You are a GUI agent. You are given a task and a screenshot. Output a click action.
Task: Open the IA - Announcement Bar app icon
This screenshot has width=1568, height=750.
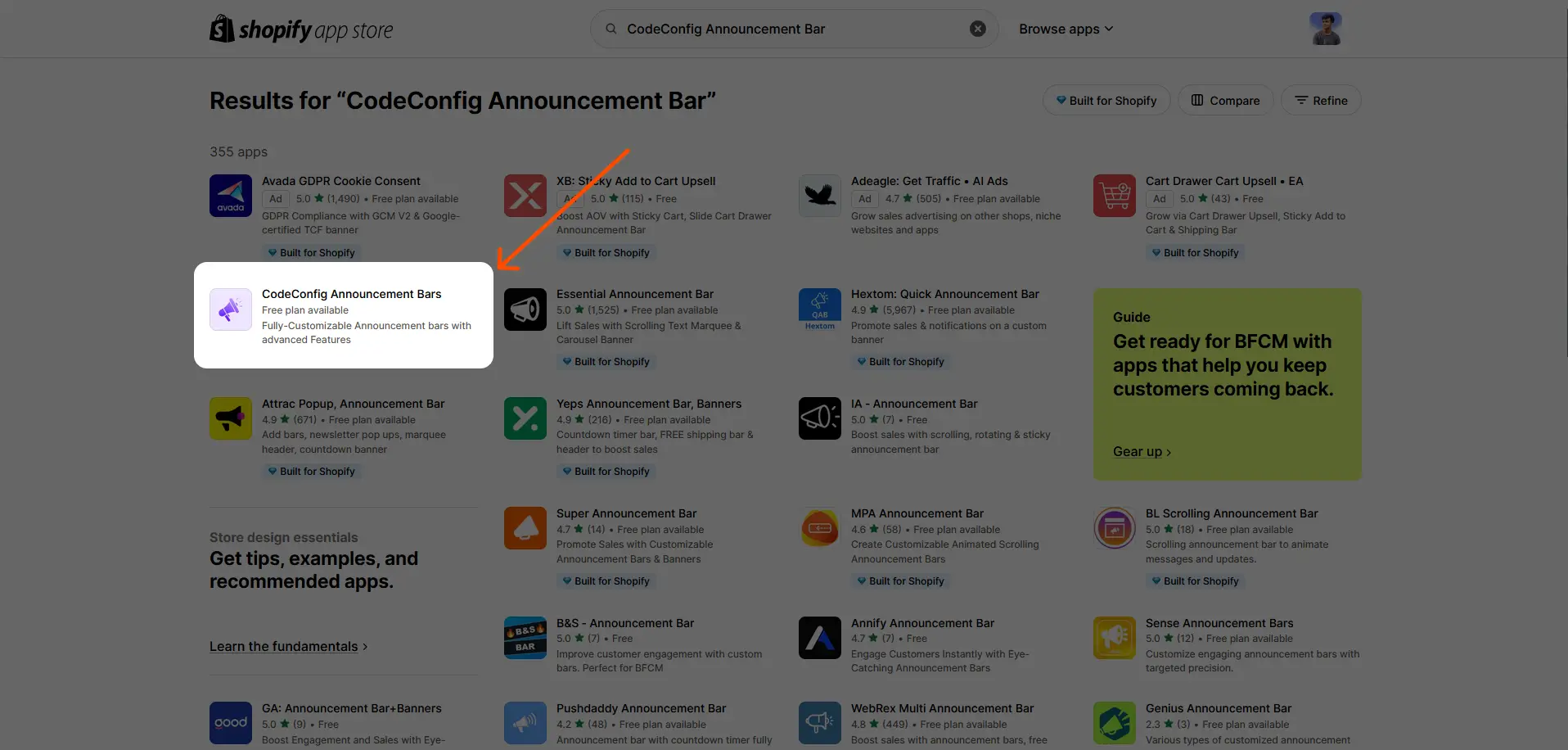(820, 418)
